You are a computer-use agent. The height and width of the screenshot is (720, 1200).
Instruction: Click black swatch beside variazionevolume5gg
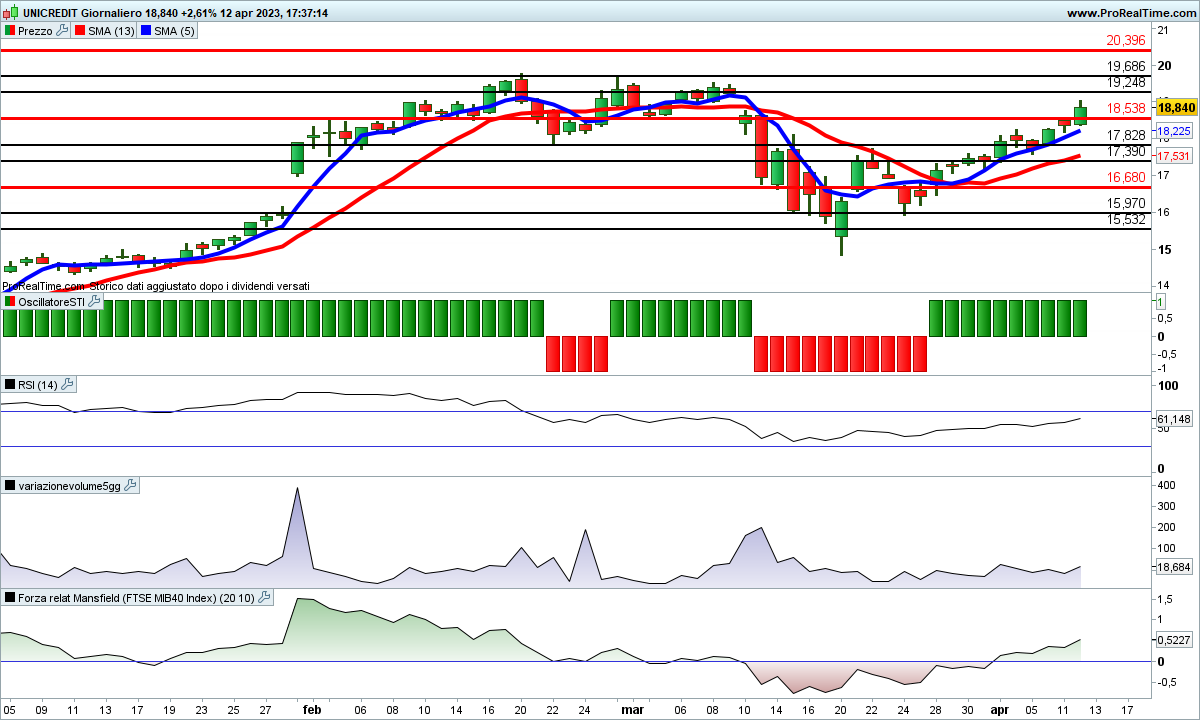11,486
